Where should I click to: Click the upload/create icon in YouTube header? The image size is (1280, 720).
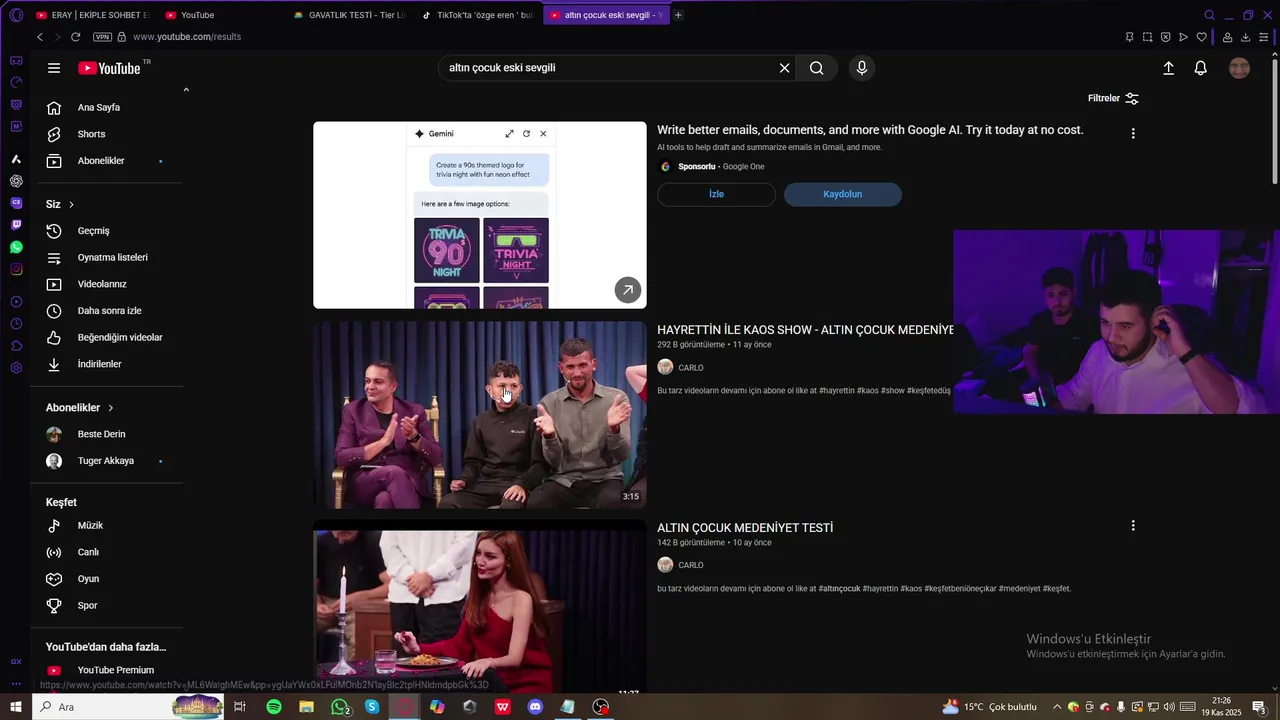1168,68
